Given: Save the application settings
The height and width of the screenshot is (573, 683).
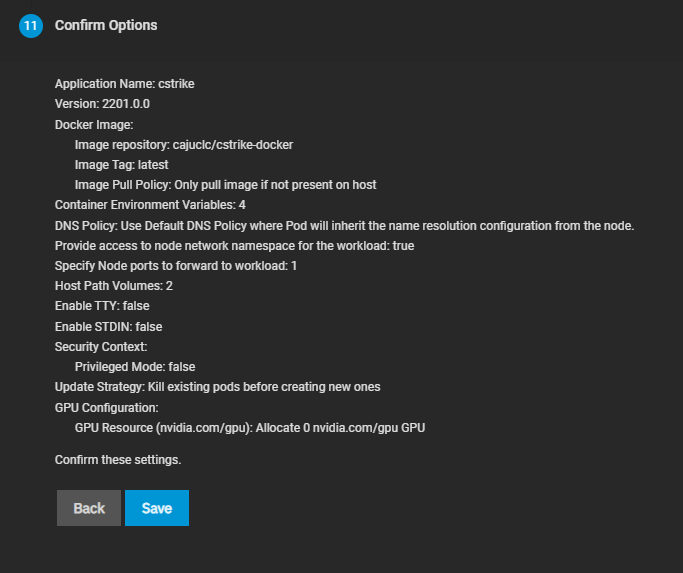Looking at the screenshot, I should [x=157, y=508].
